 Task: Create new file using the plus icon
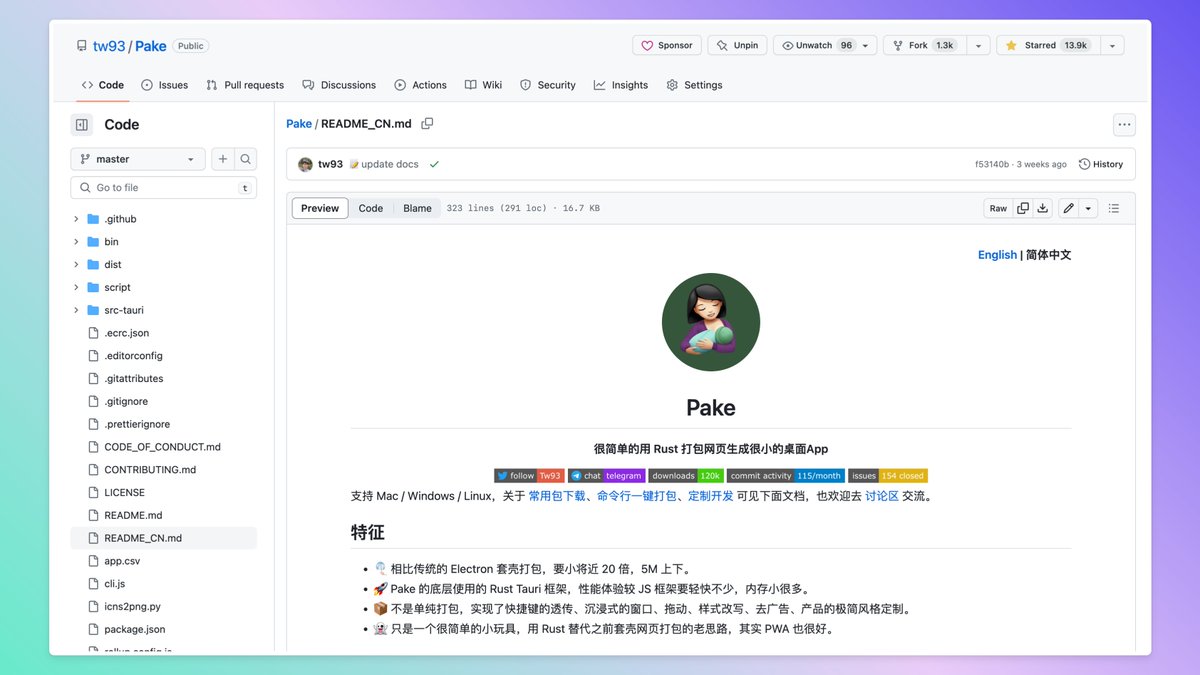(222, 158)
